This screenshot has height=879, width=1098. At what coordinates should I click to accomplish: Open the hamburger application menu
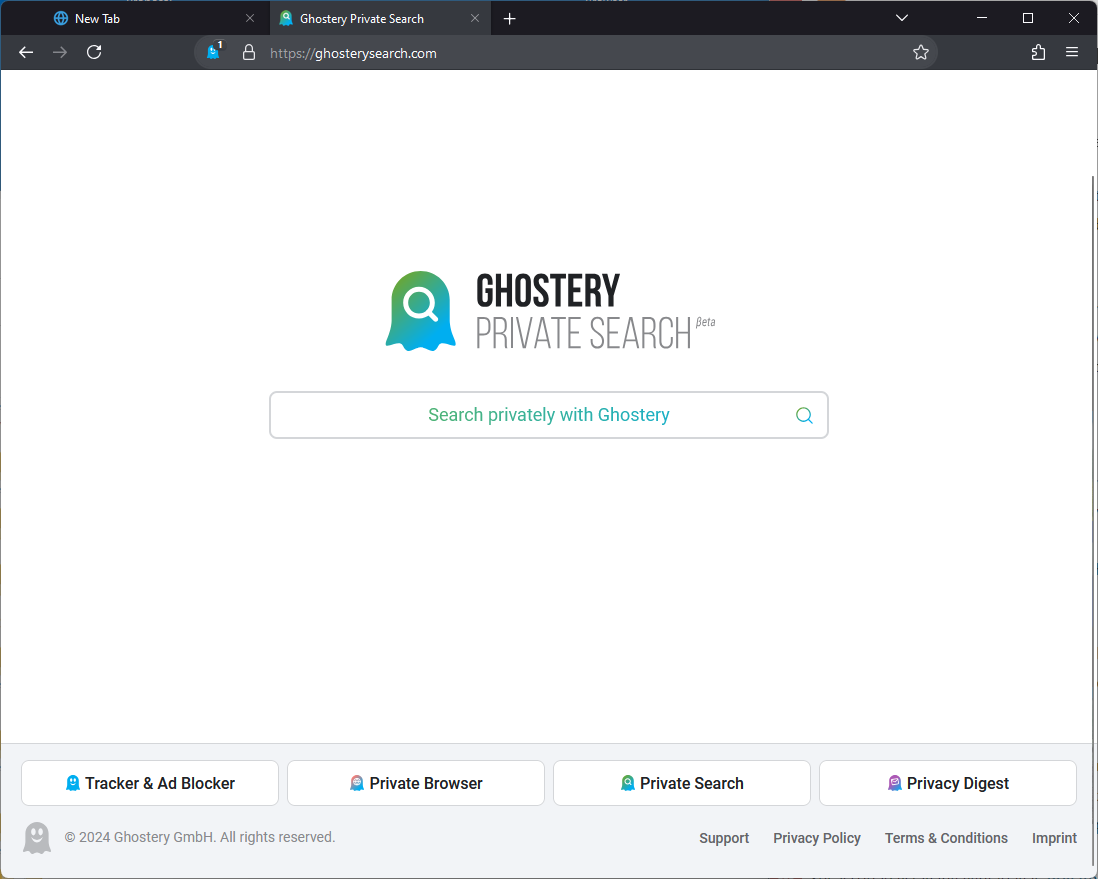coord(1072,53)
